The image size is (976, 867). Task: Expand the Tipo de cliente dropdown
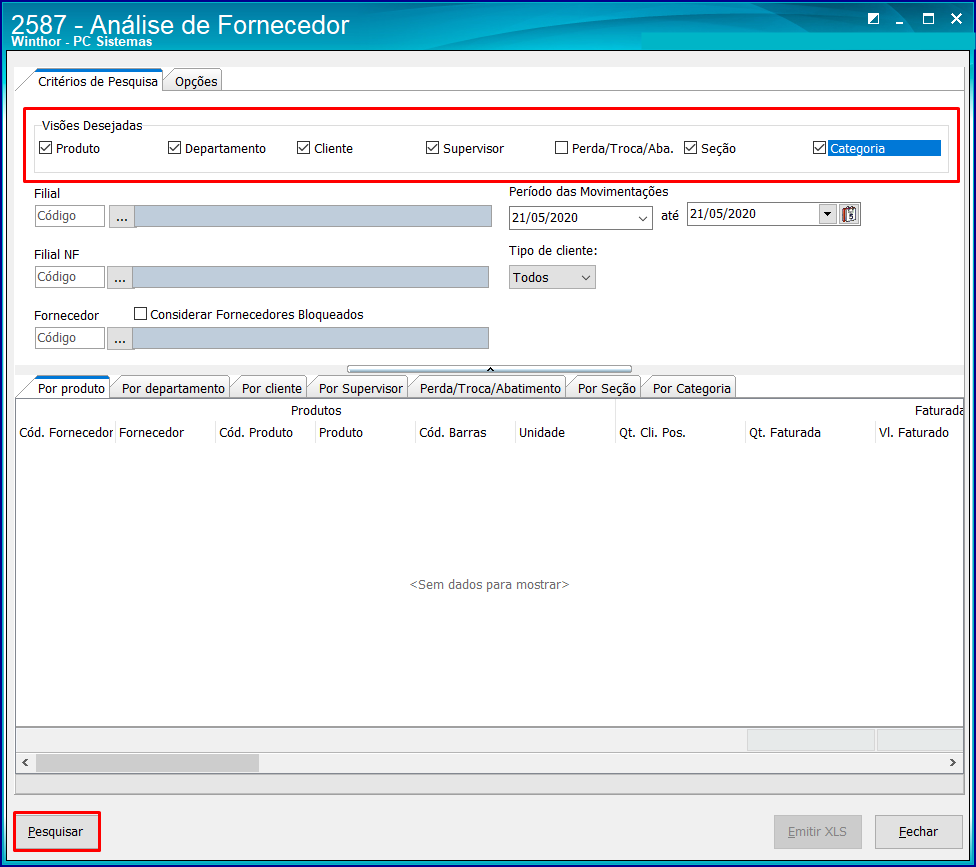pos(585,278)
